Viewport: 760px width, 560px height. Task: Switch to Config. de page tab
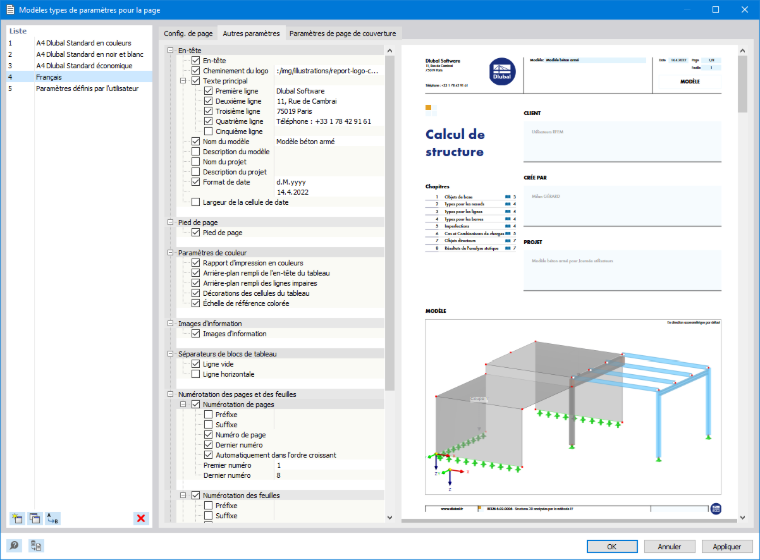188,33
